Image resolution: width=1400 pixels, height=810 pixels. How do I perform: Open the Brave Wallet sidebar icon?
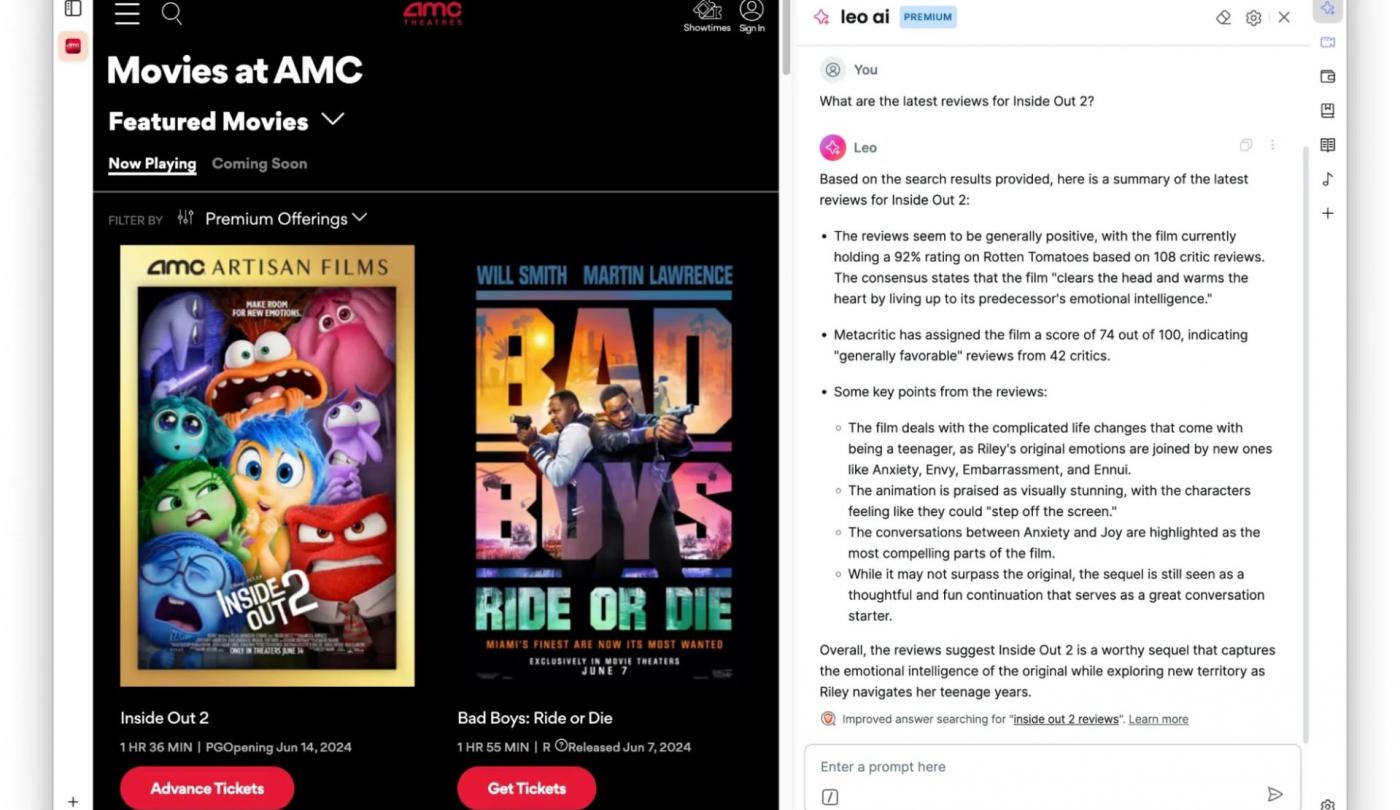[1328, 76]
